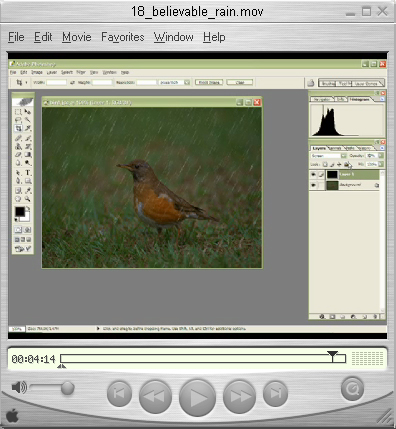Rewind the movie
This screenshot has width=396, height=429.
[x=155, y=397]
